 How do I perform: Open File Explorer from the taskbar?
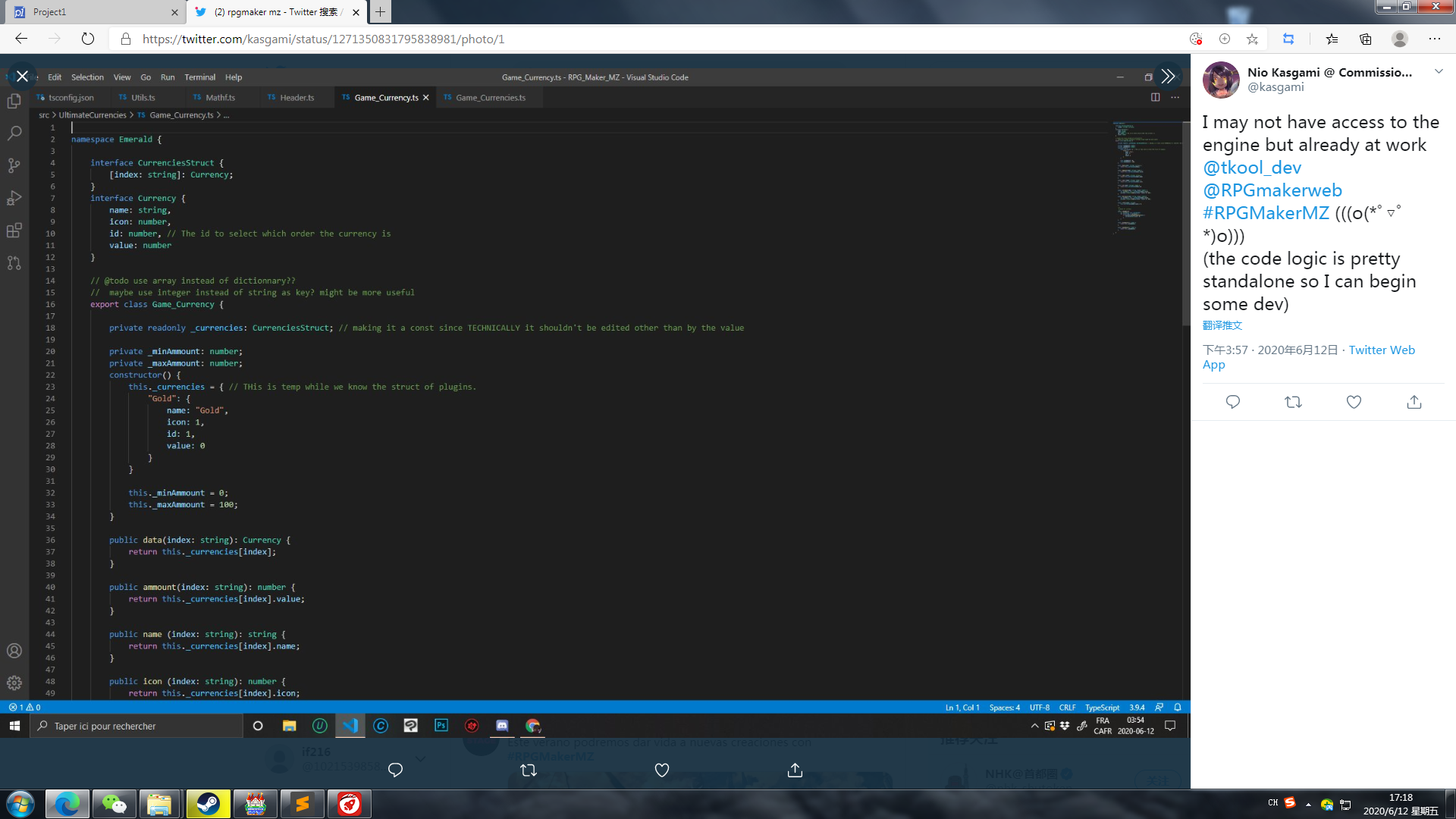pos(160,804)
